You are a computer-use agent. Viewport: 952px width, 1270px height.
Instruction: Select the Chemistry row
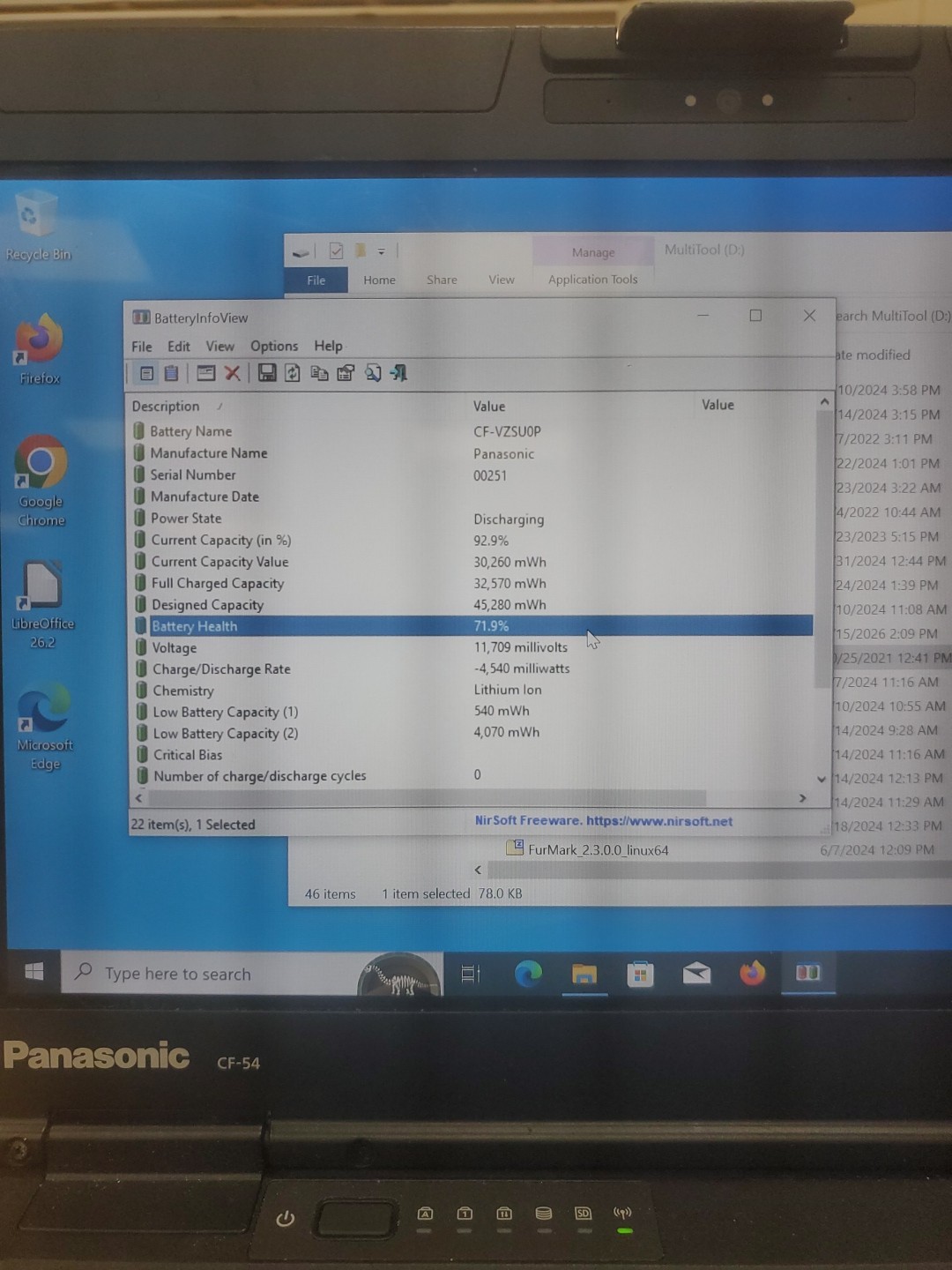click(x=472, y=691)
